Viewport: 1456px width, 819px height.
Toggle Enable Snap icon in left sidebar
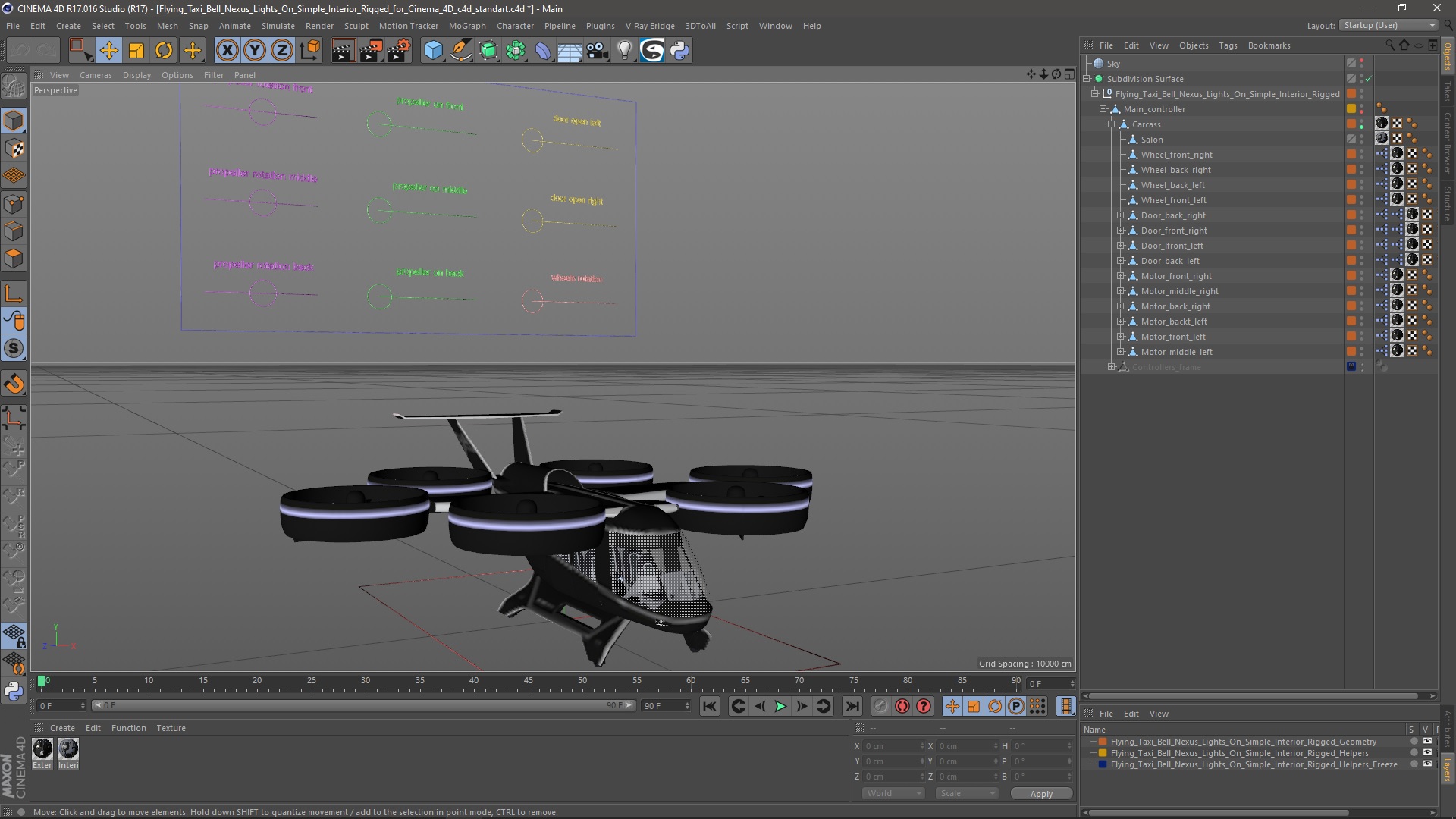(x=14, y=384)
